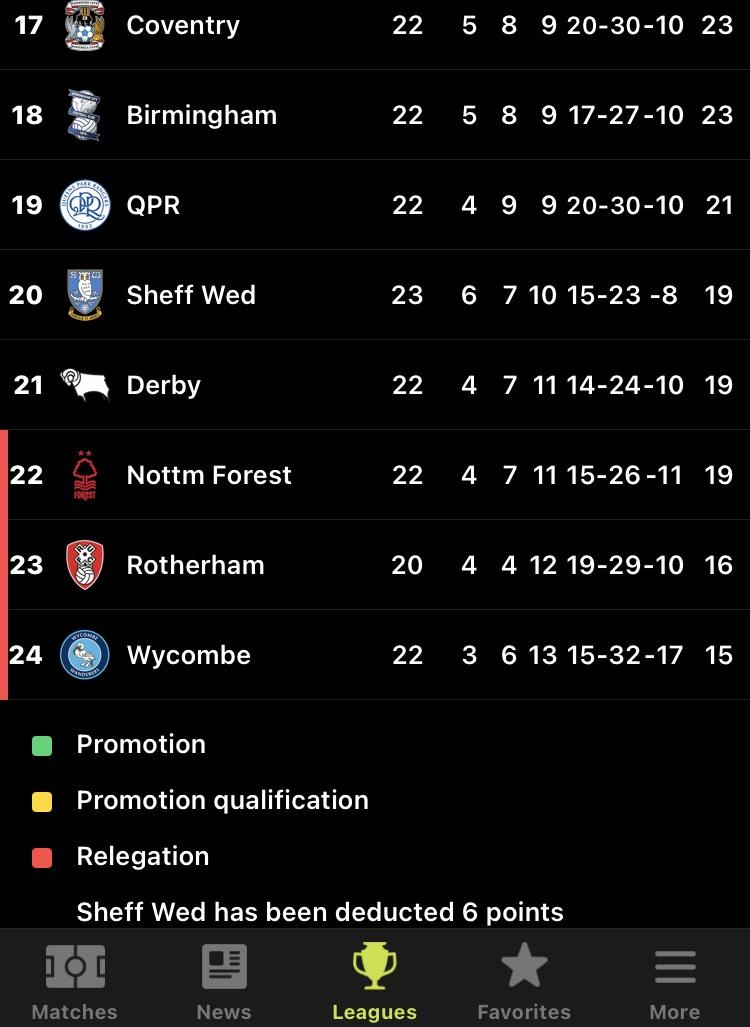Select the Rotherham team name
The height and width of the screenshot is (1027, 750).
(x=195, y=565)
